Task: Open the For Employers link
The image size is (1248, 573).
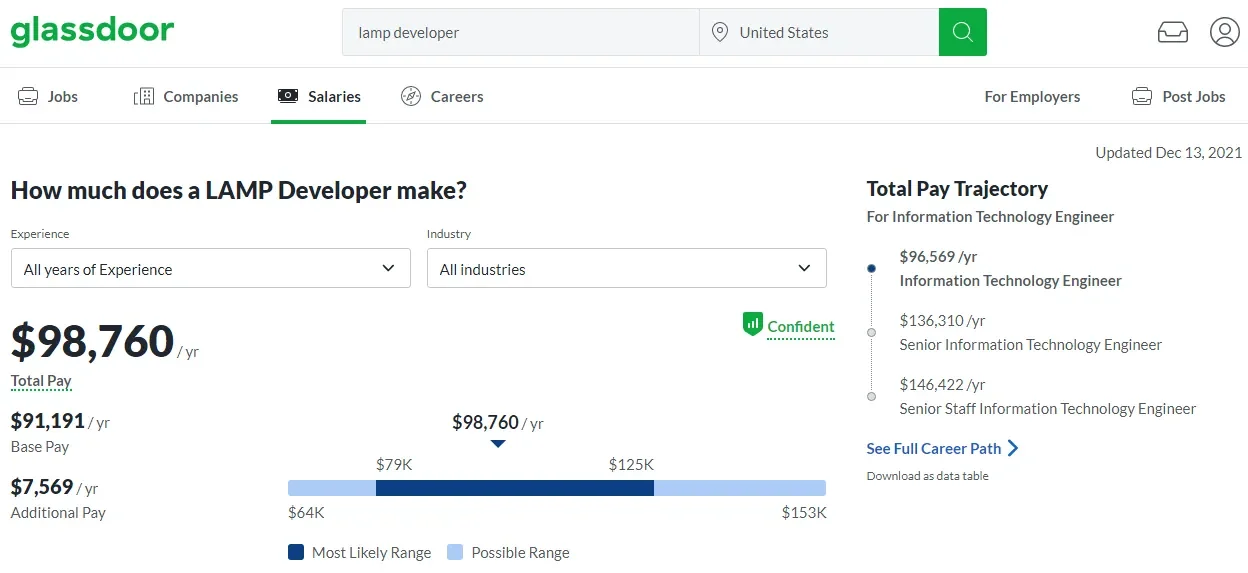Action: (x=1032, y=96)
